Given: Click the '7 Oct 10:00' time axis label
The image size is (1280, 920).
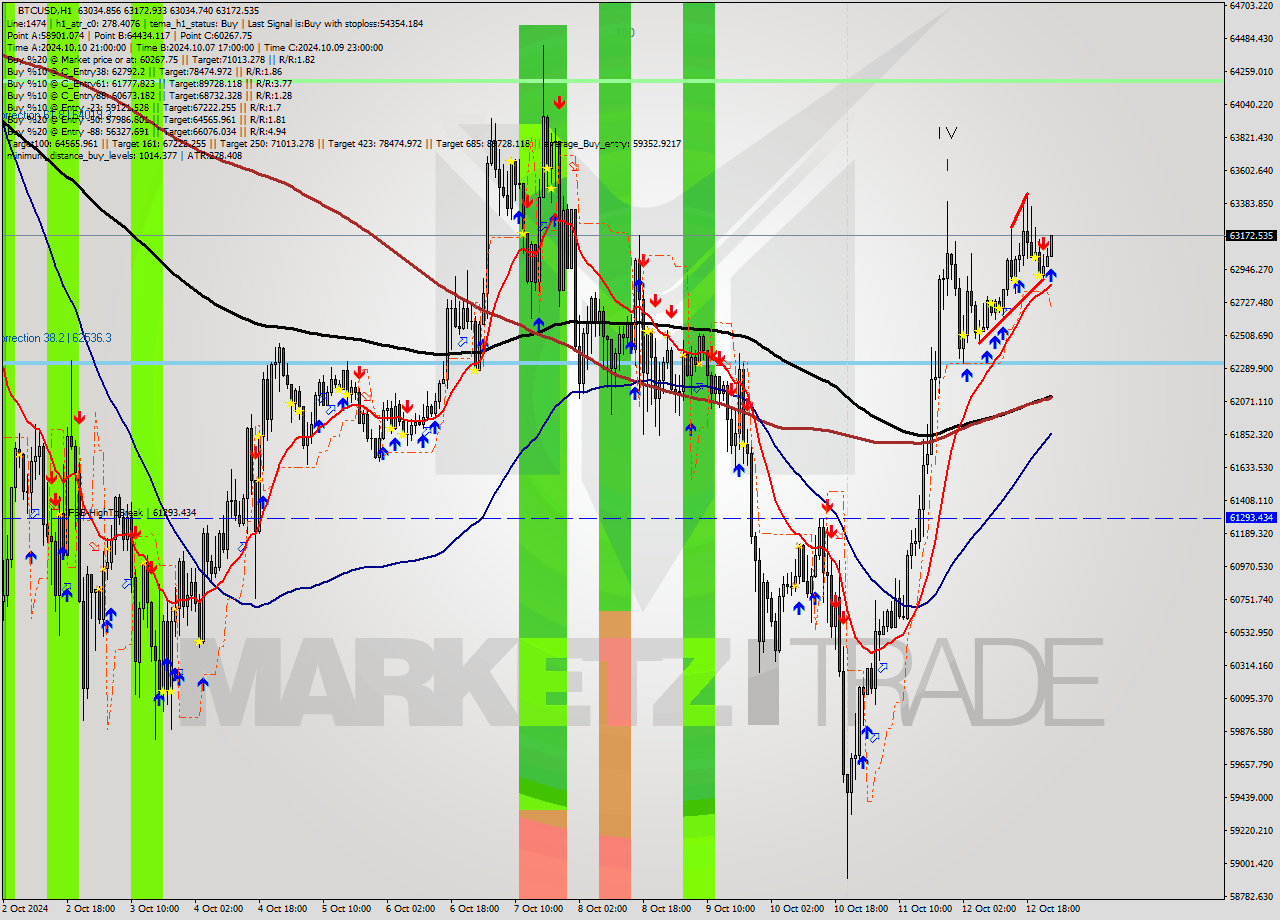Looking at the screenshot, I should coord(540,909).
